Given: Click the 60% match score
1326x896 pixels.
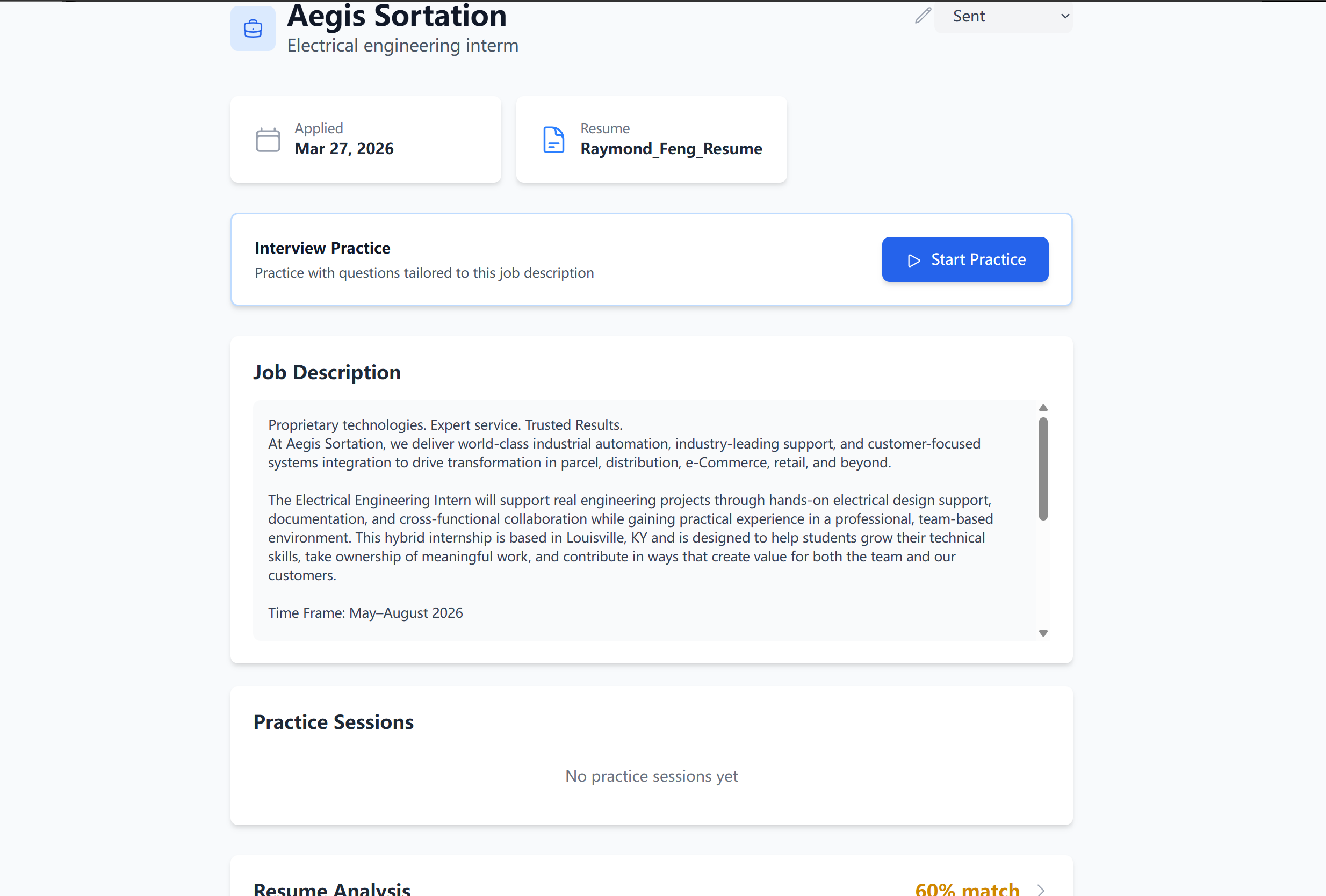Looking at the screenshot, I should [x=967, y=888].
